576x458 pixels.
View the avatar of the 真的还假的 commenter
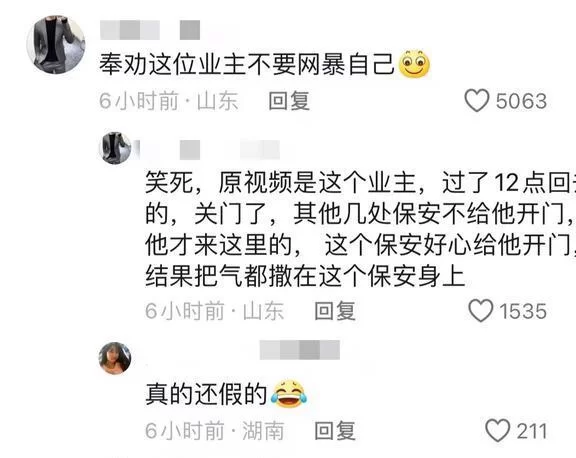[115, 358]
